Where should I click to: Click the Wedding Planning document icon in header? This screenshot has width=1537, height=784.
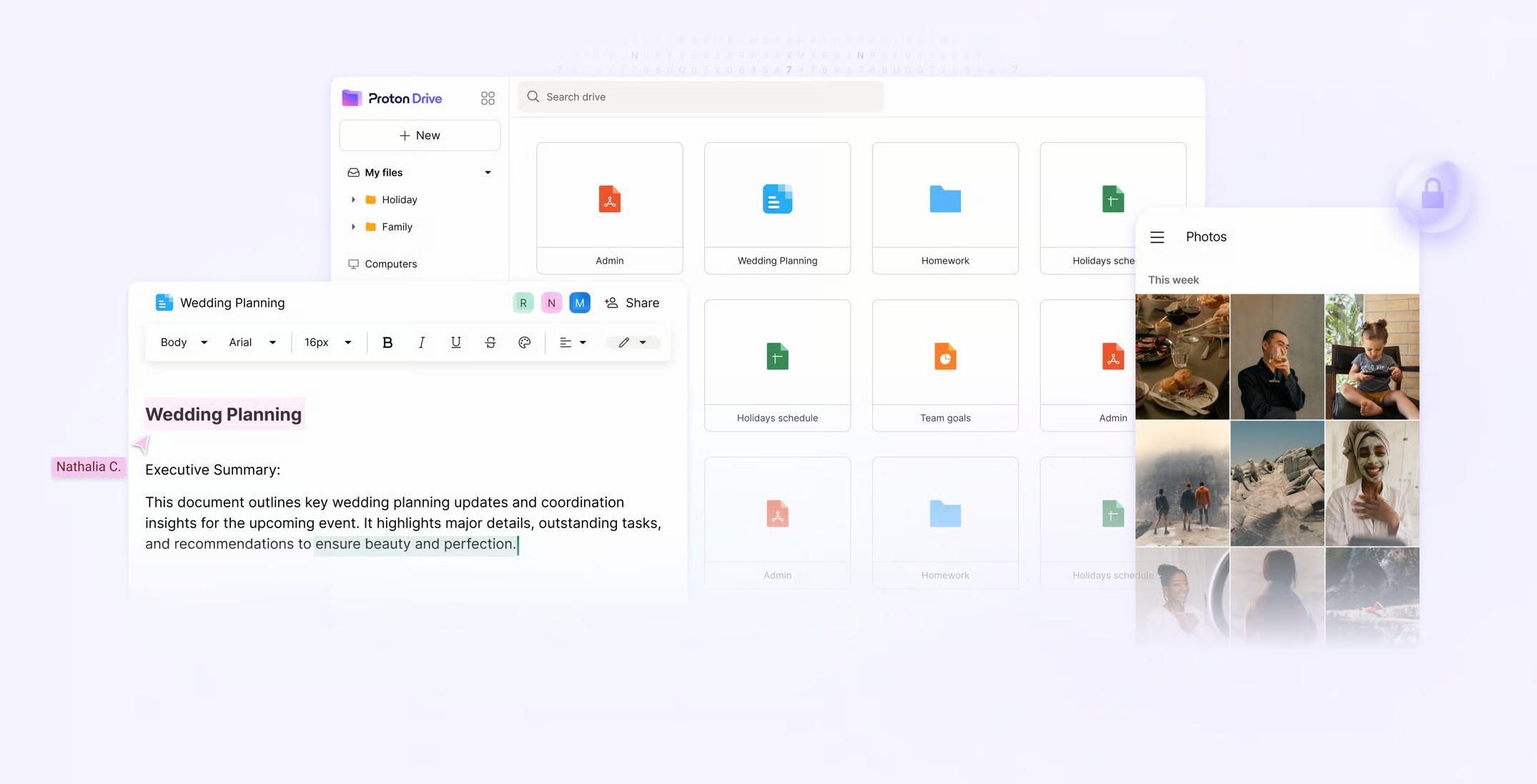tap(164, 302)
